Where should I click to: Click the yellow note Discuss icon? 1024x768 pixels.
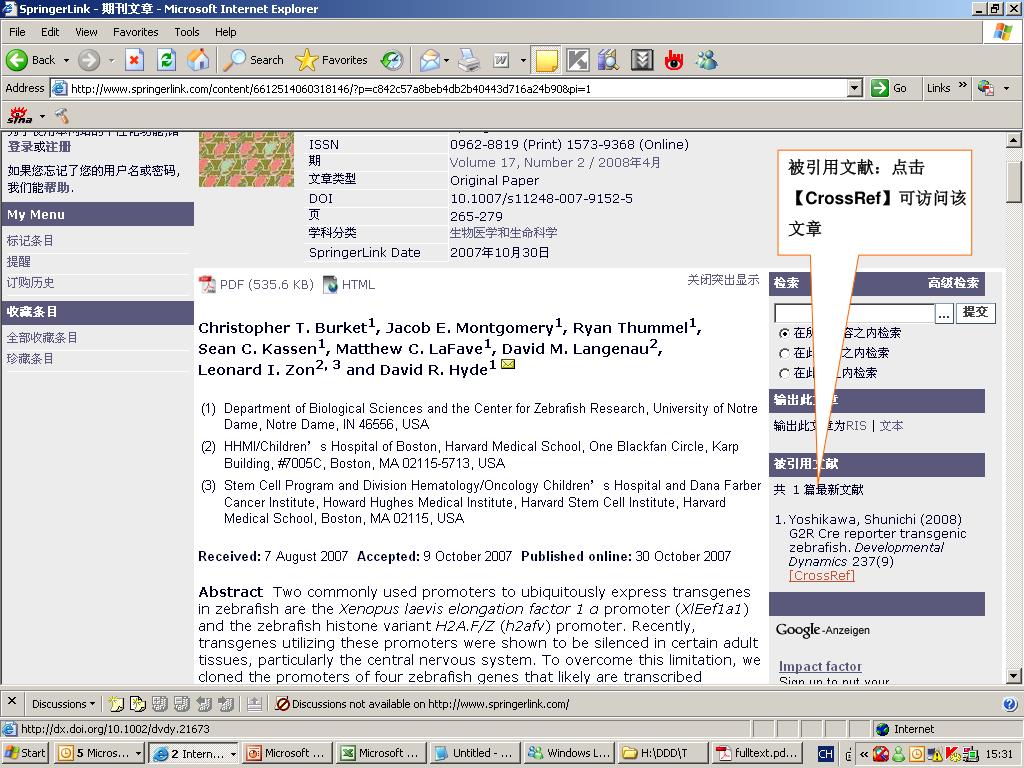tap(546, 60)
